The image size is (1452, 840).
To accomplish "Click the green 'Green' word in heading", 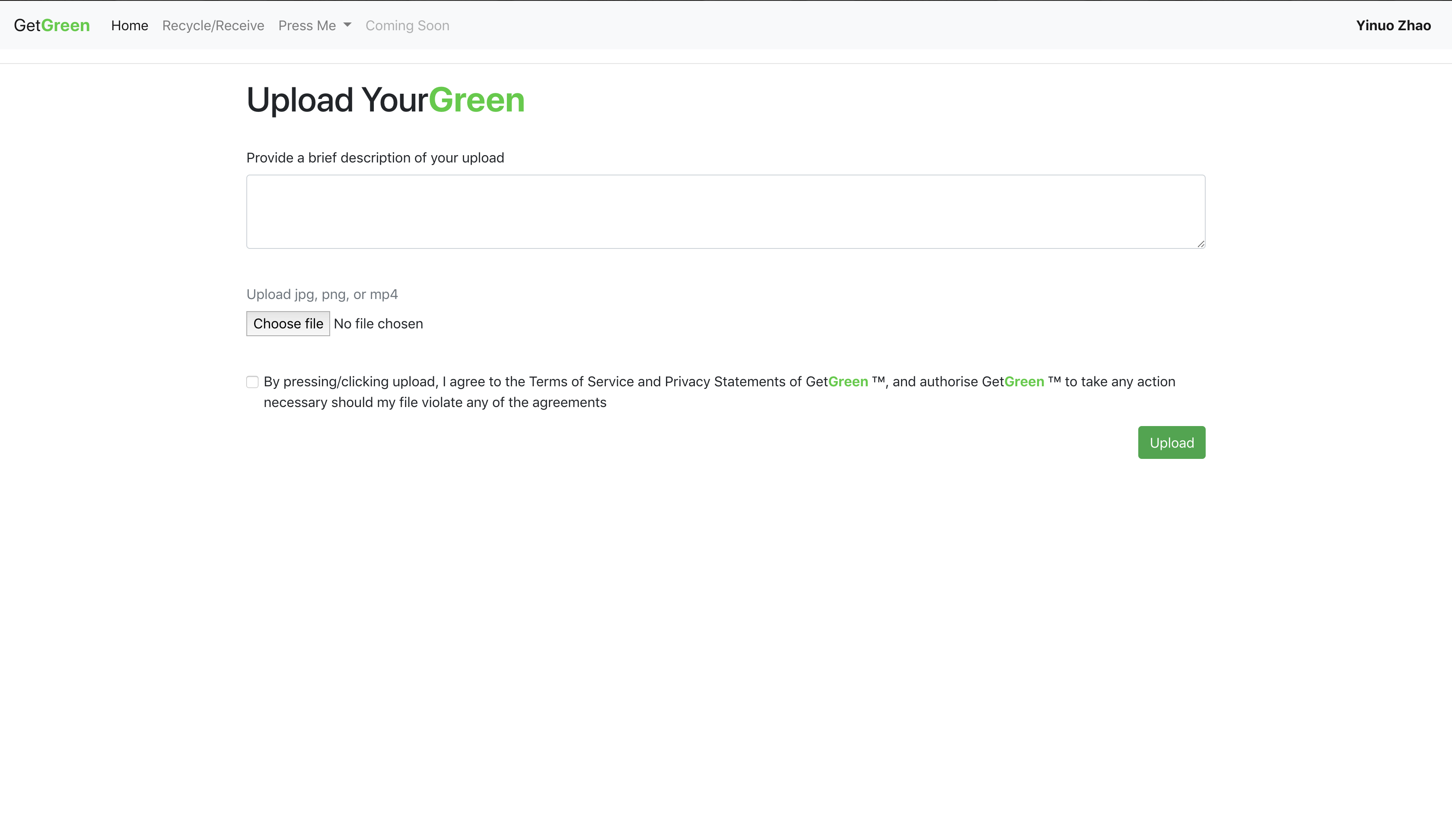I will point(477,100).
